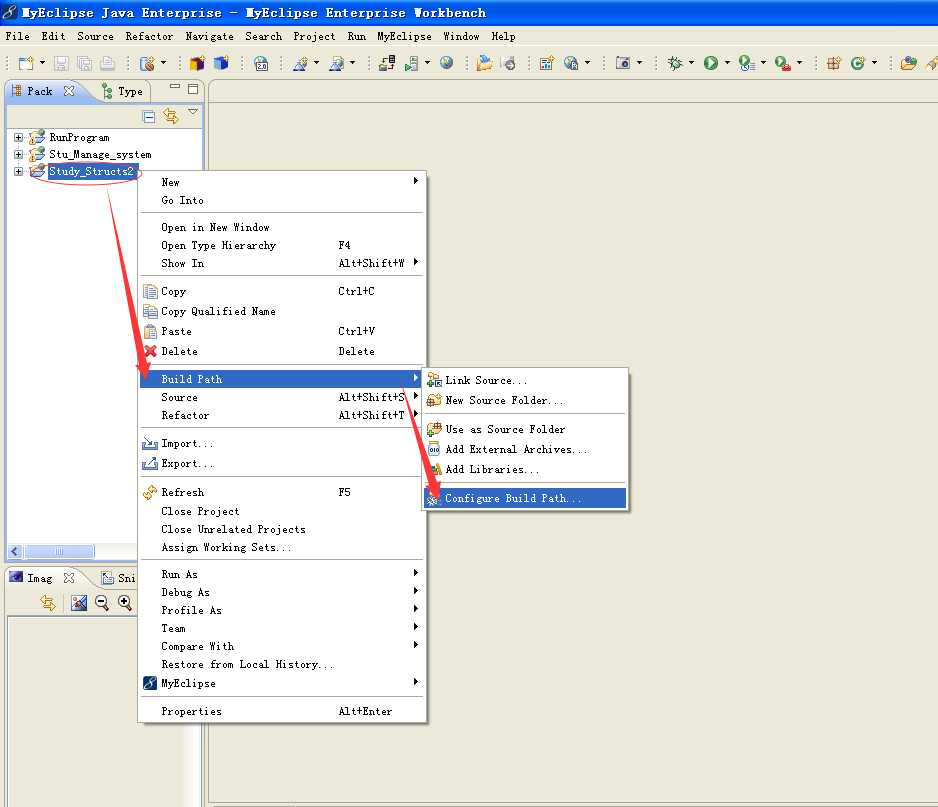Viewport: 938px width, 807px height.
Task: Open Properties from the context menu
Action: point(281,711)
